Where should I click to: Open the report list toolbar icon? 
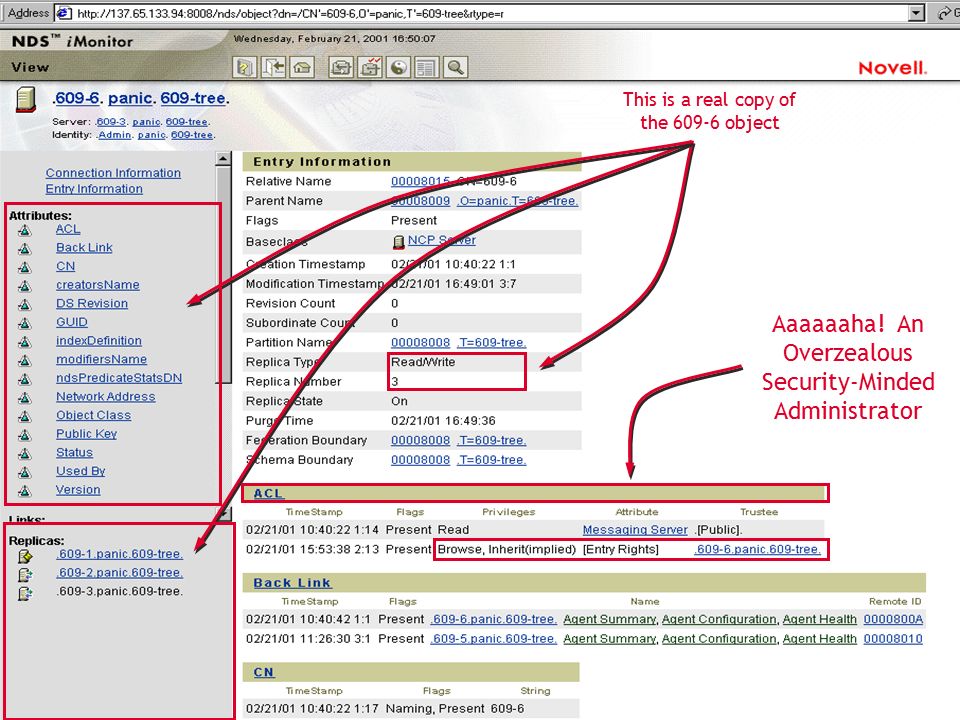[x=427, y=67]
